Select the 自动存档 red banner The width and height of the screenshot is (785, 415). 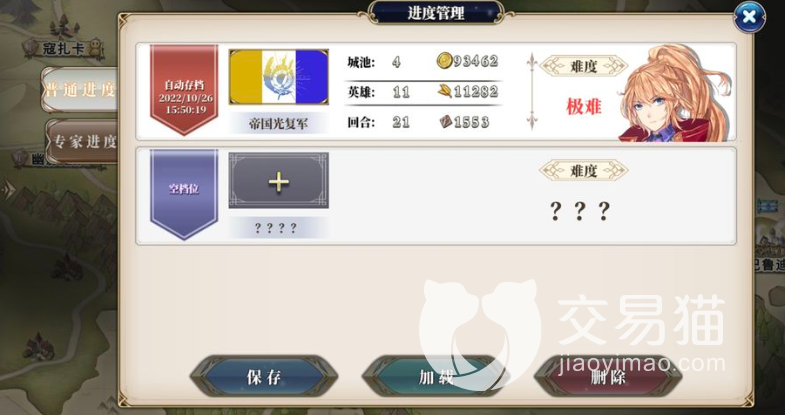click(184, 90)
